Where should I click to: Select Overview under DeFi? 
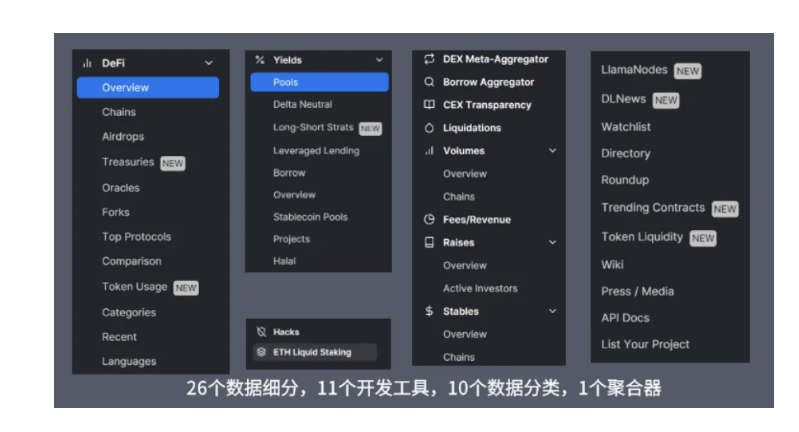tap(148, 88)
